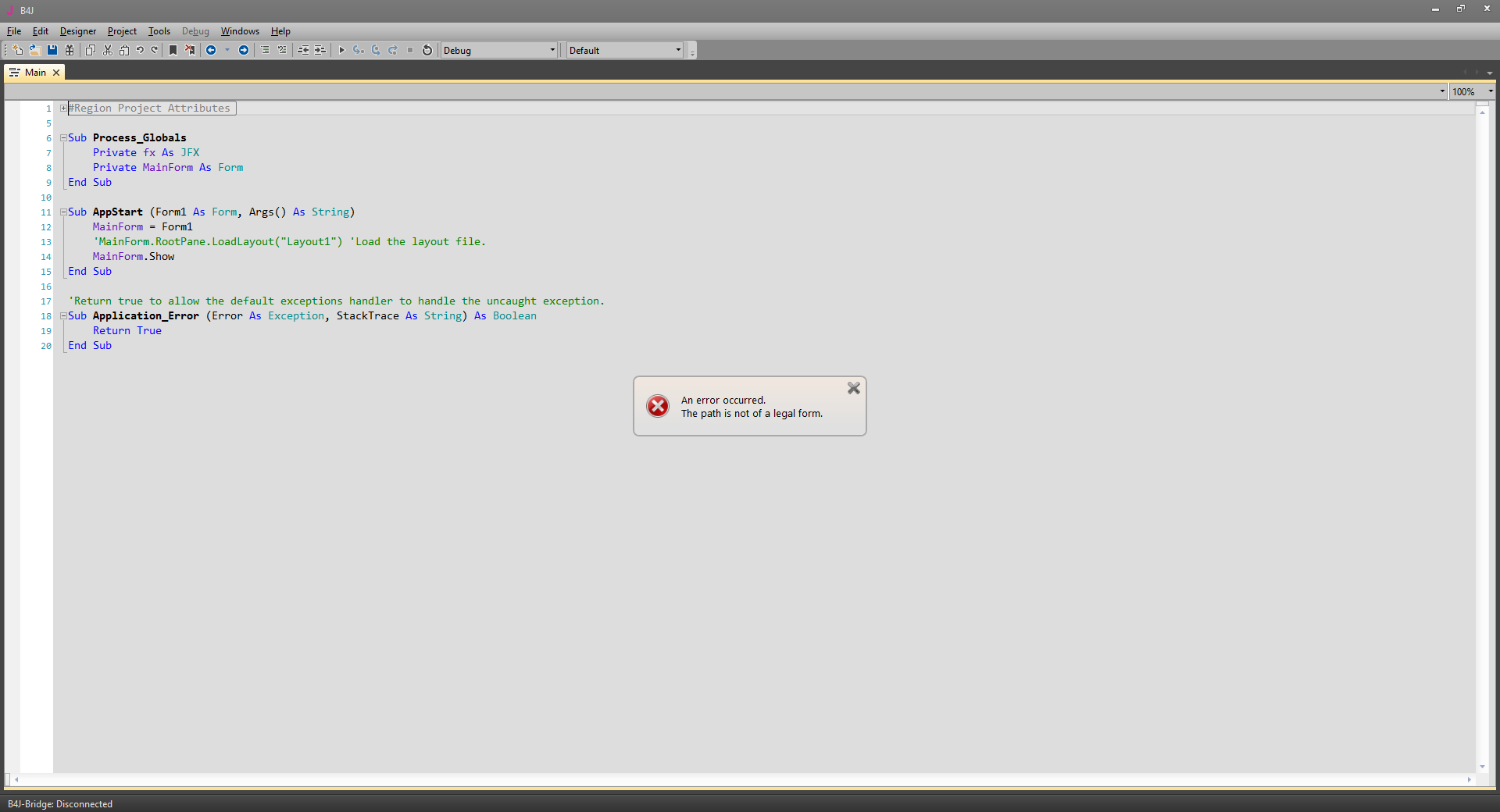Screen dimensions: 1500x812
Task: Cut selection with the scissors icon
Action: click(x=108, y=50)
